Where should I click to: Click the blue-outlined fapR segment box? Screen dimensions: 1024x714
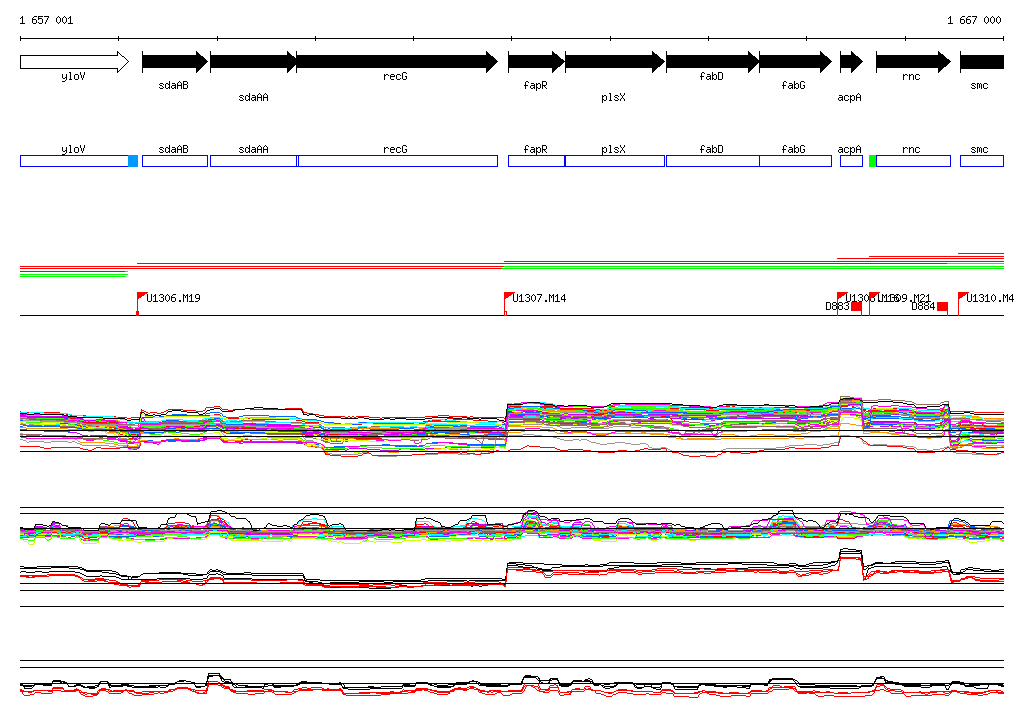pyautogui.click(x=536, y=161)
